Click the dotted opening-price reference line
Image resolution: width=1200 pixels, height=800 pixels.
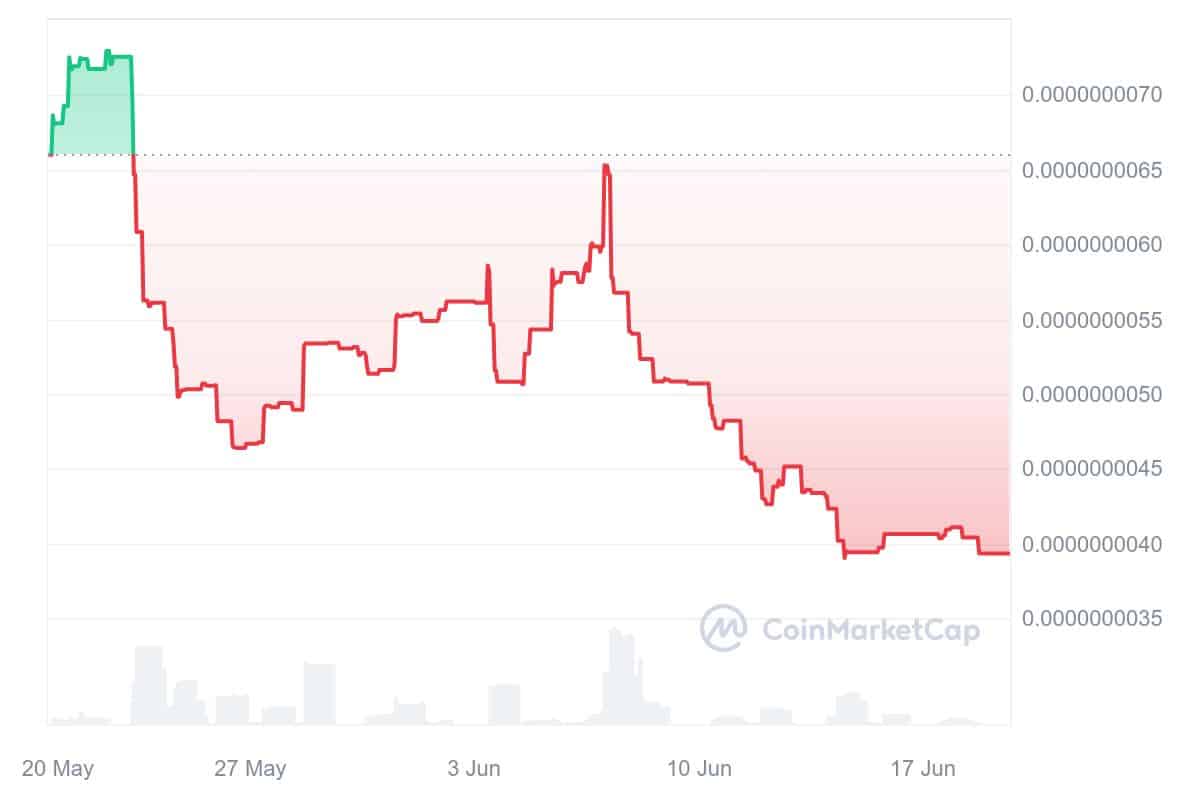point(800,155)
